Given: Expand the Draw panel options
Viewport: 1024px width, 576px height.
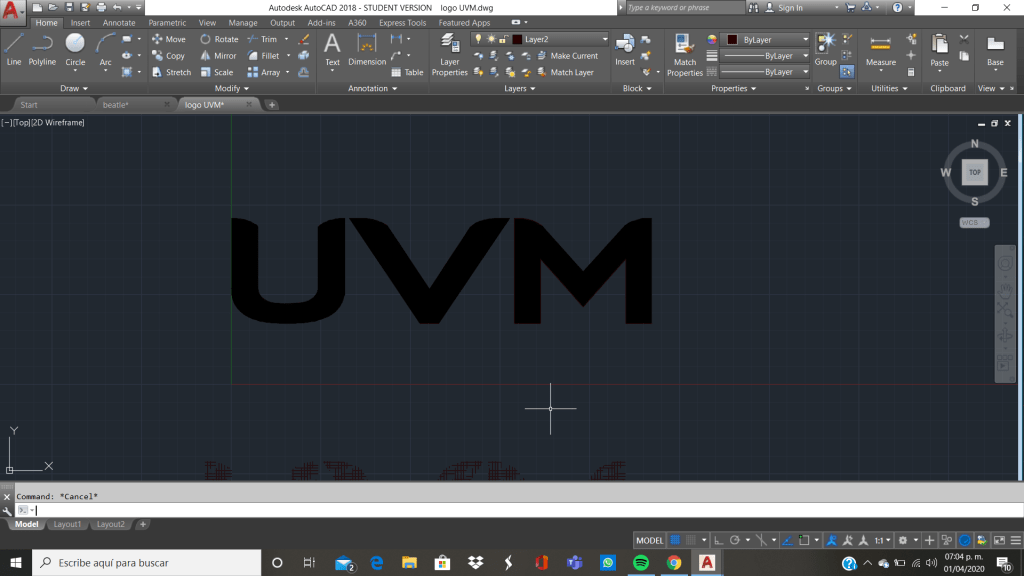Looking at the screenshot, I should (74, 88).
